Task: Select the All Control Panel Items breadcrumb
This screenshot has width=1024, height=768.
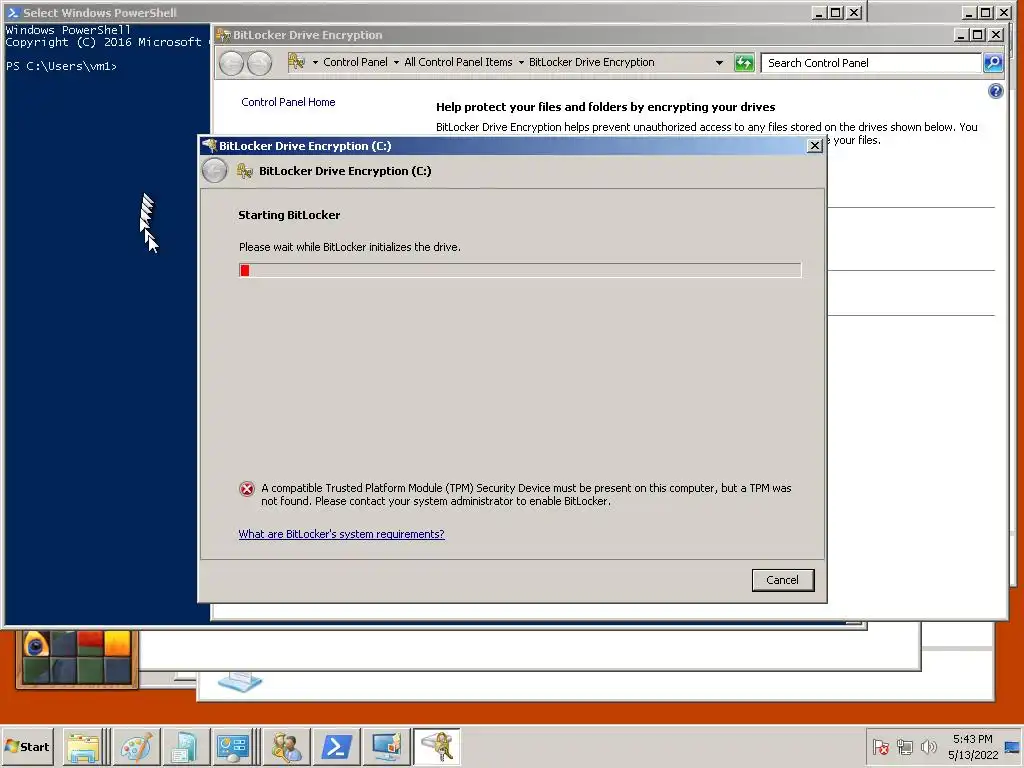Action: 458,62
